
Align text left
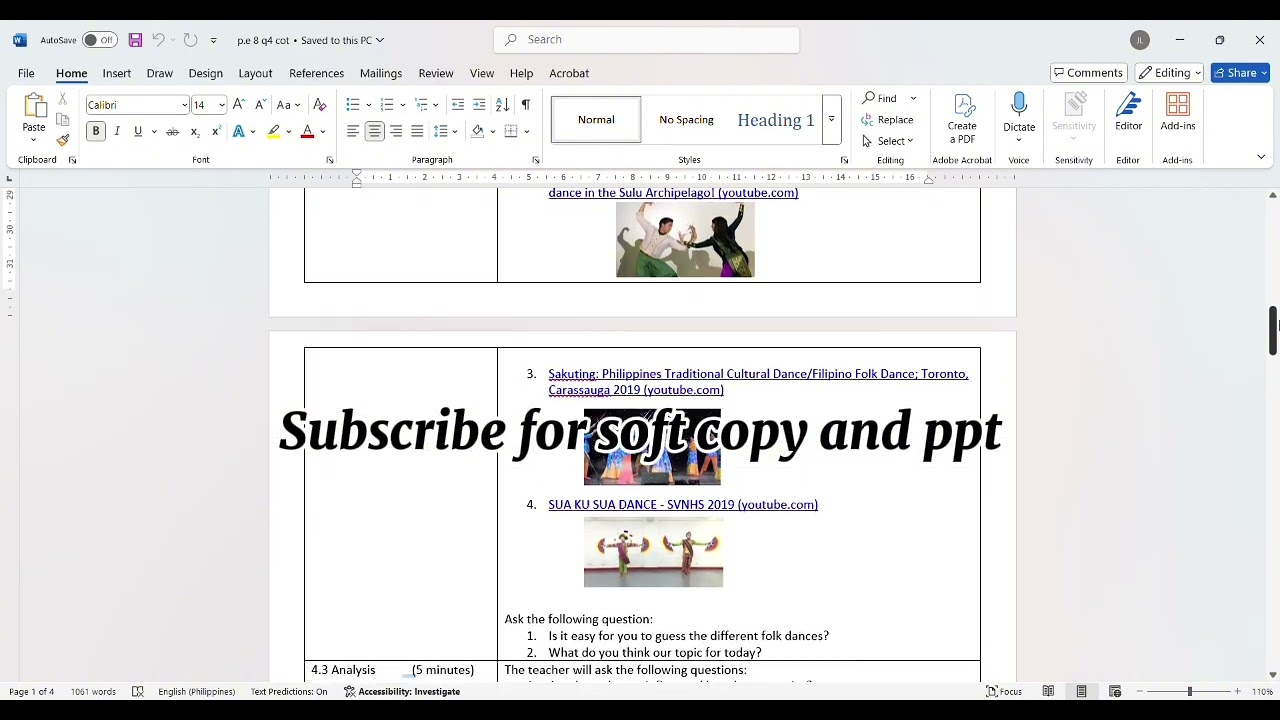(x=353, y=131)
